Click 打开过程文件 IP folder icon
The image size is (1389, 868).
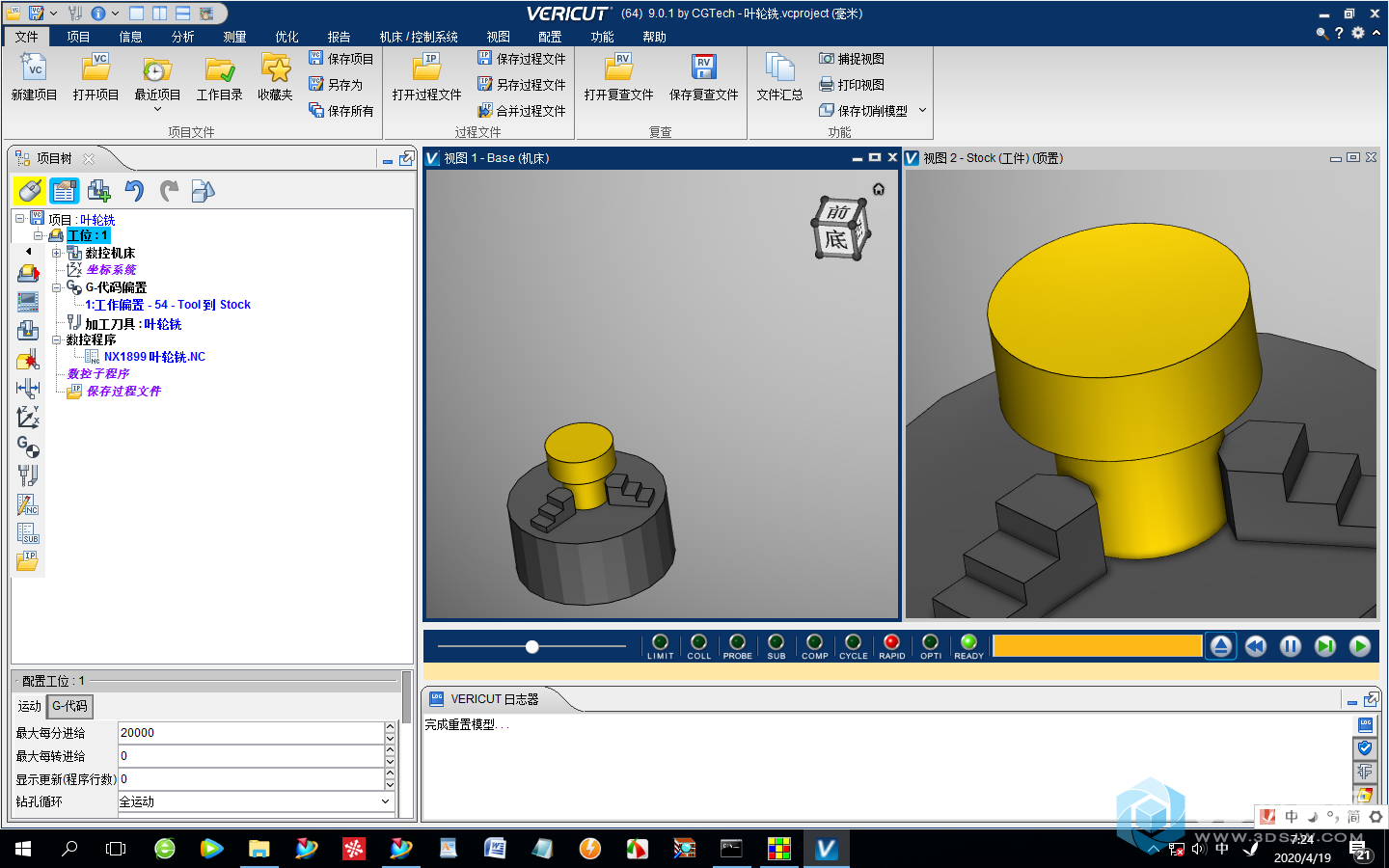tap(427, 68)
